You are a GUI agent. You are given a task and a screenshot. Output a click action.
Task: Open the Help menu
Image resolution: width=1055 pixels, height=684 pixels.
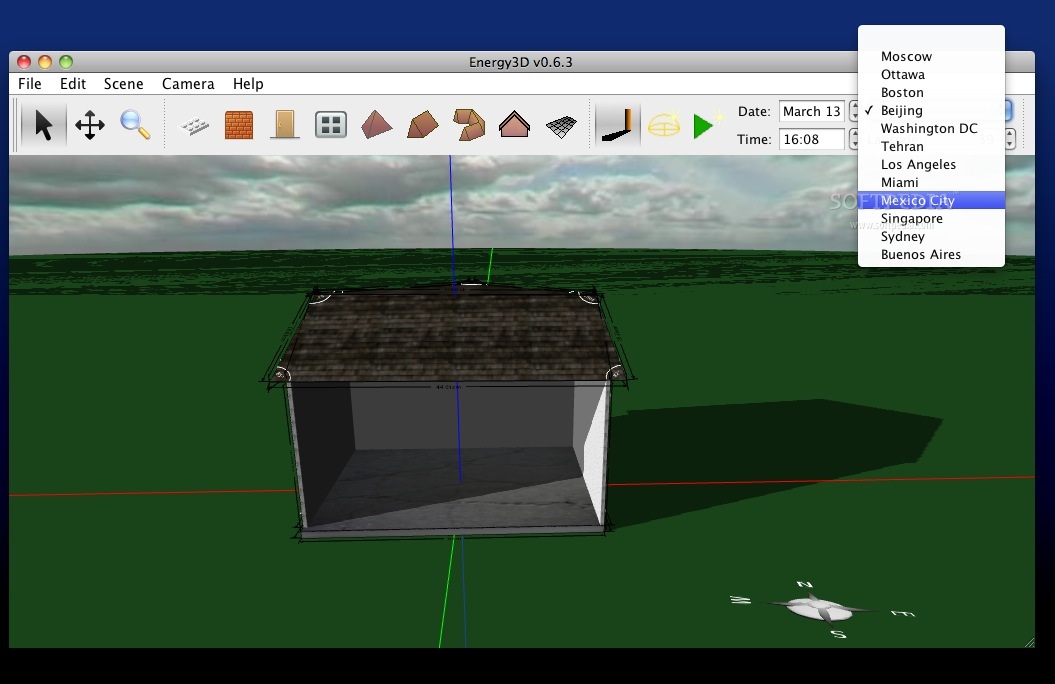pos(248,83)
